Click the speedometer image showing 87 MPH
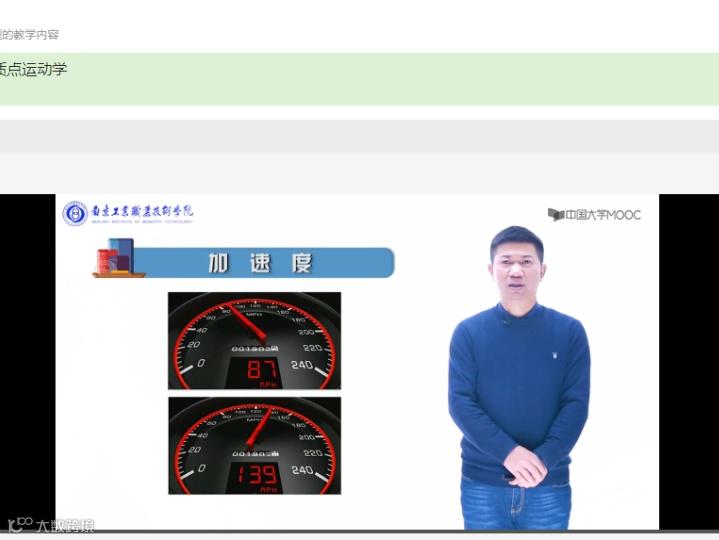This screenshot has height=540, width=719. point(254,341)
